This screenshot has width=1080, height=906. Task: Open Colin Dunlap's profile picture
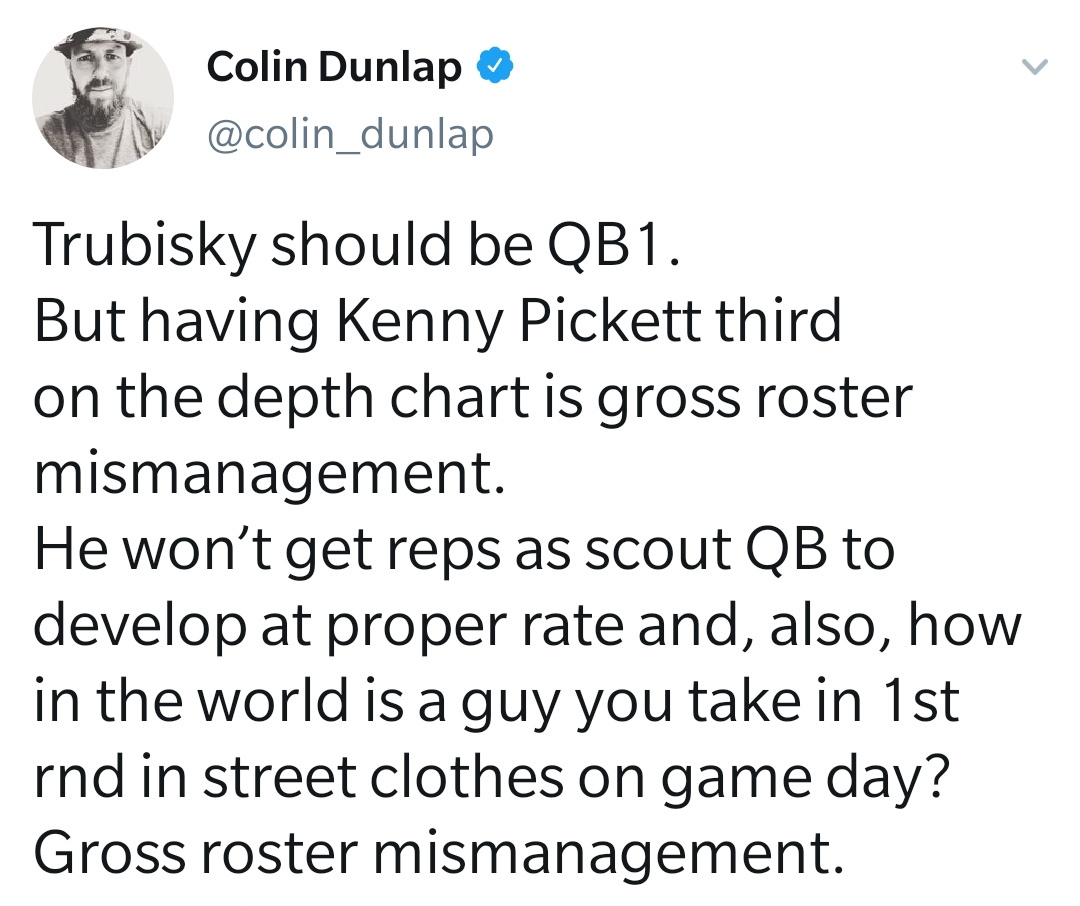coord(103,98)
